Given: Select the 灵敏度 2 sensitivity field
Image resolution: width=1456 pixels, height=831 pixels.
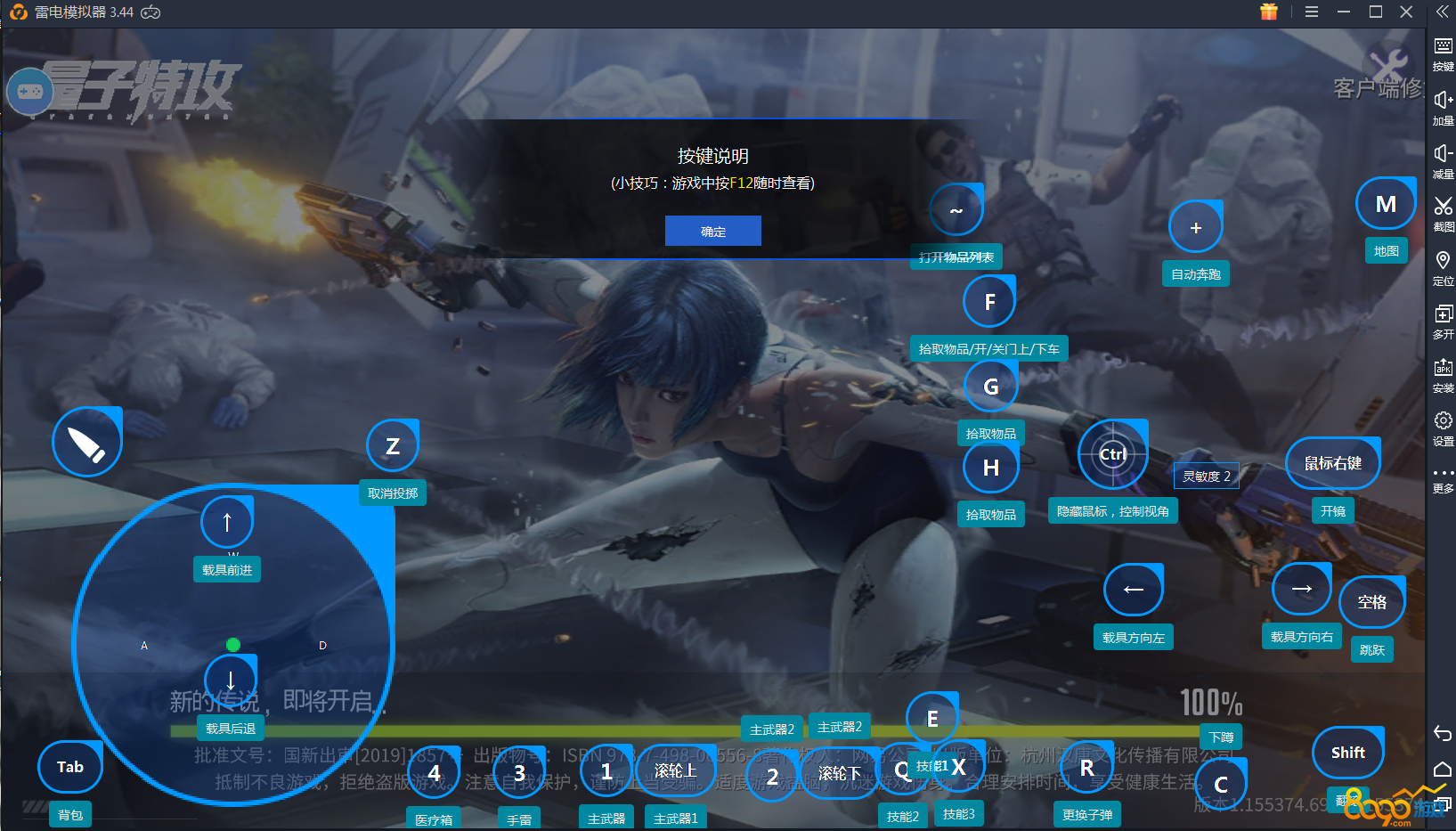Looking at the screenshot, I should [x=1206, y=477].
